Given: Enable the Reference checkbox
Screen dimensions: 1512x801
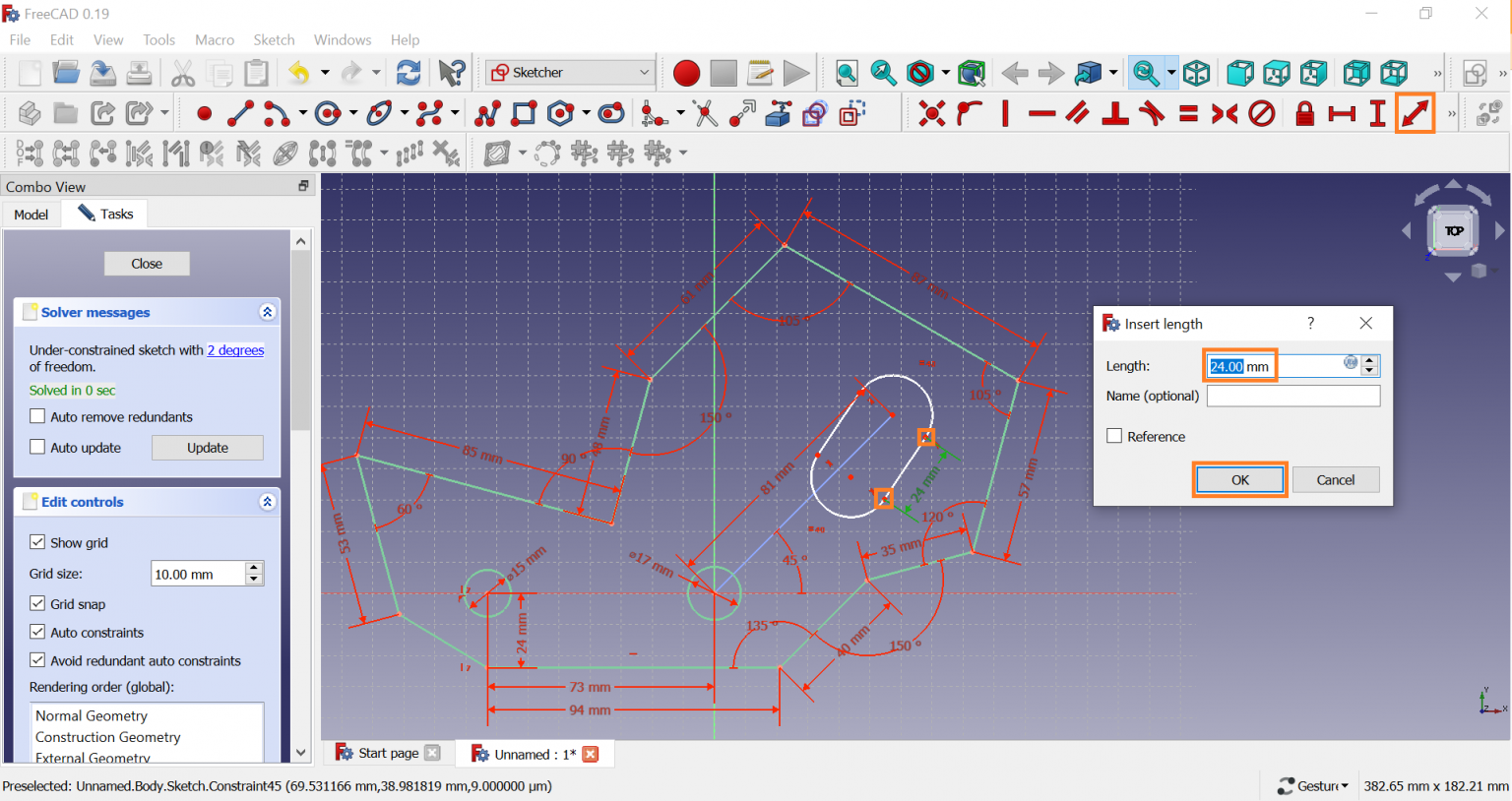Looking at the screenshot, I should [x=1114, y=436].
